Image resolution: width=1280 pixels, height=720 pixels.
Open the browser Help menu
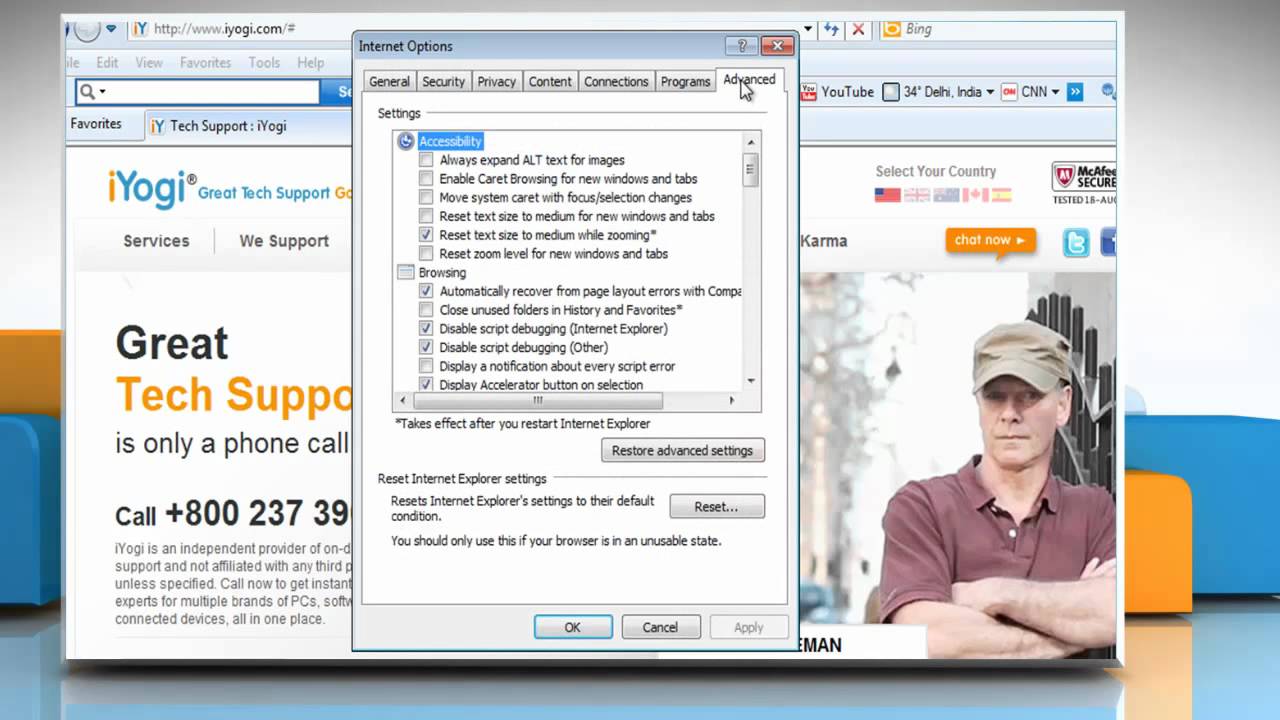tap(310, 62)
